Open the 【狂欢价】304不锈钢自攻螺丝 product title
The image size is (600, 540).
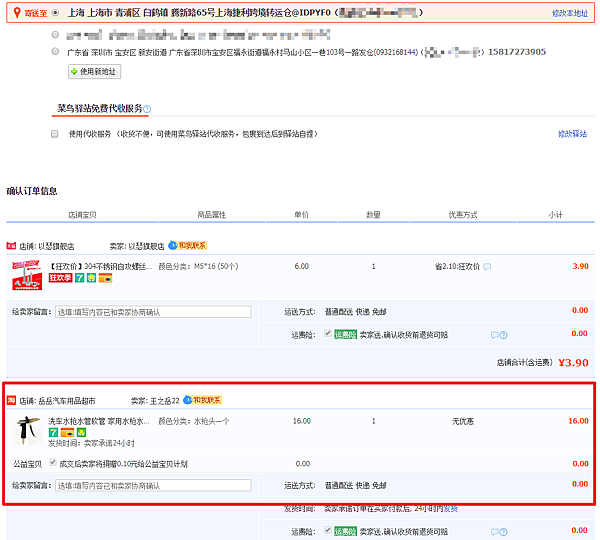[101, 266]
